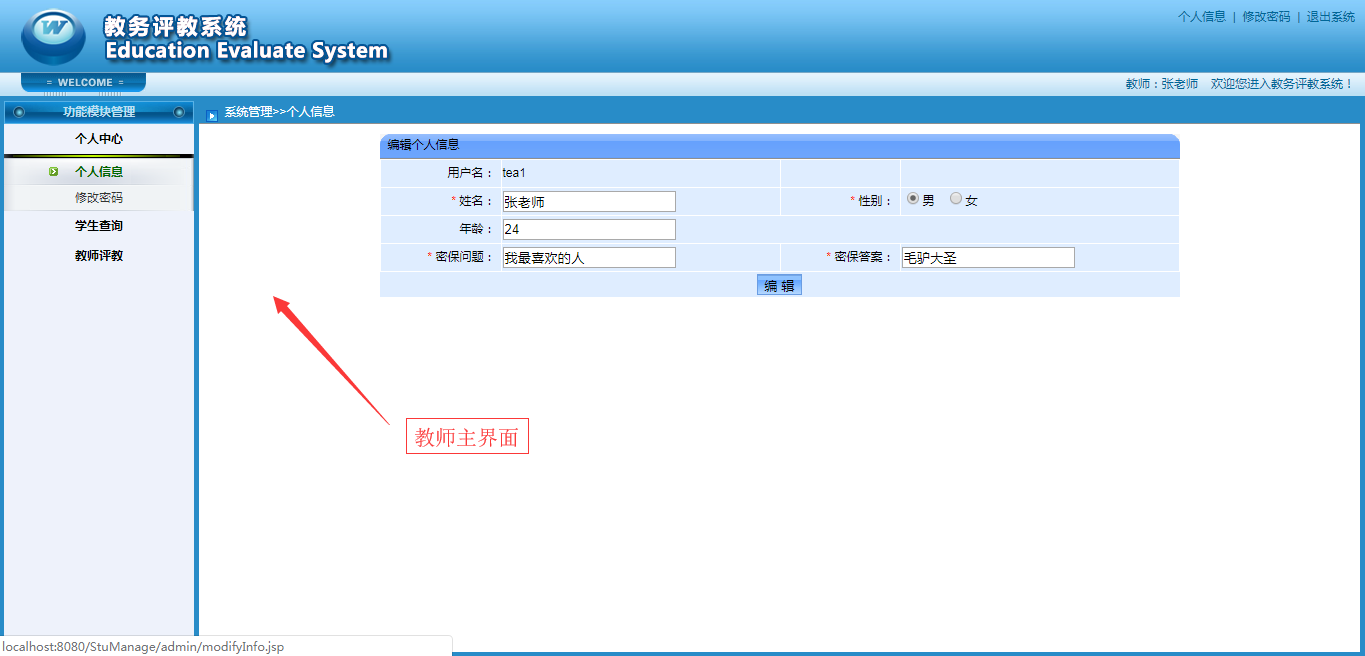Select 修改密码 from the sidebar submenu
1365x656 pixels.
pyautogui.click(x=98, y=198)
